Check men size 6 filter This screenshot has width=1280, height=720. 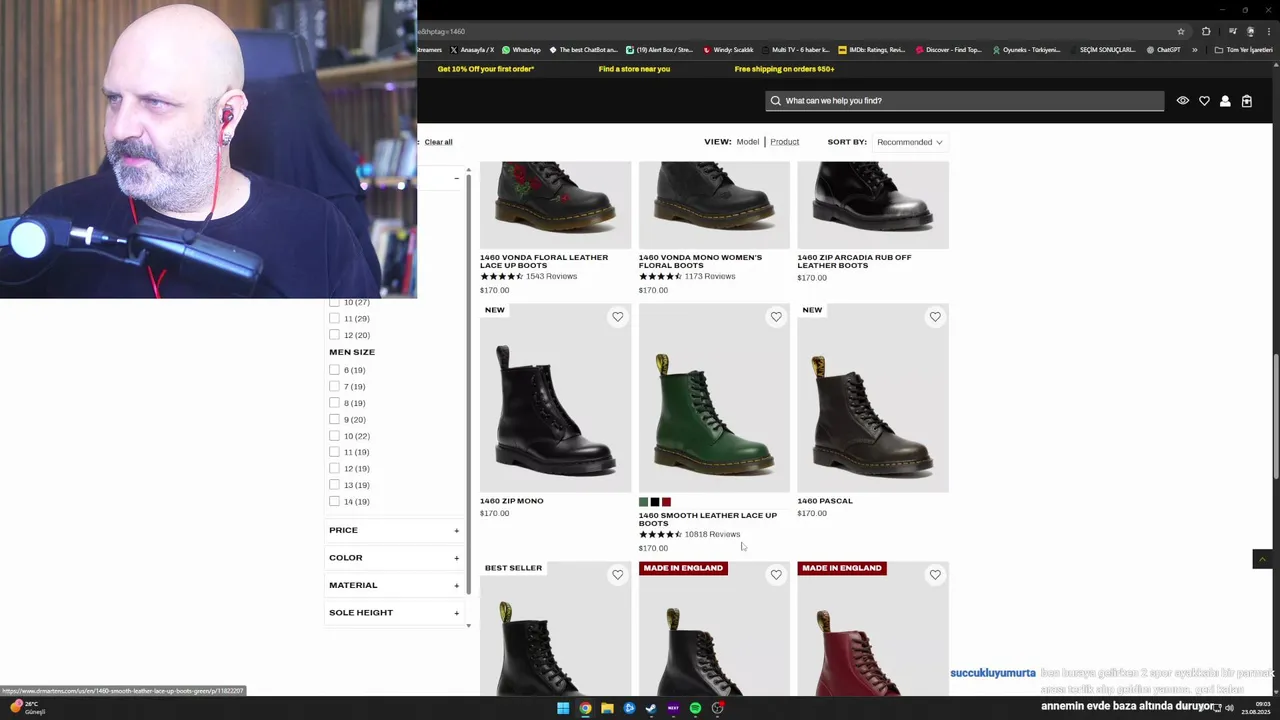click(334, 370)
